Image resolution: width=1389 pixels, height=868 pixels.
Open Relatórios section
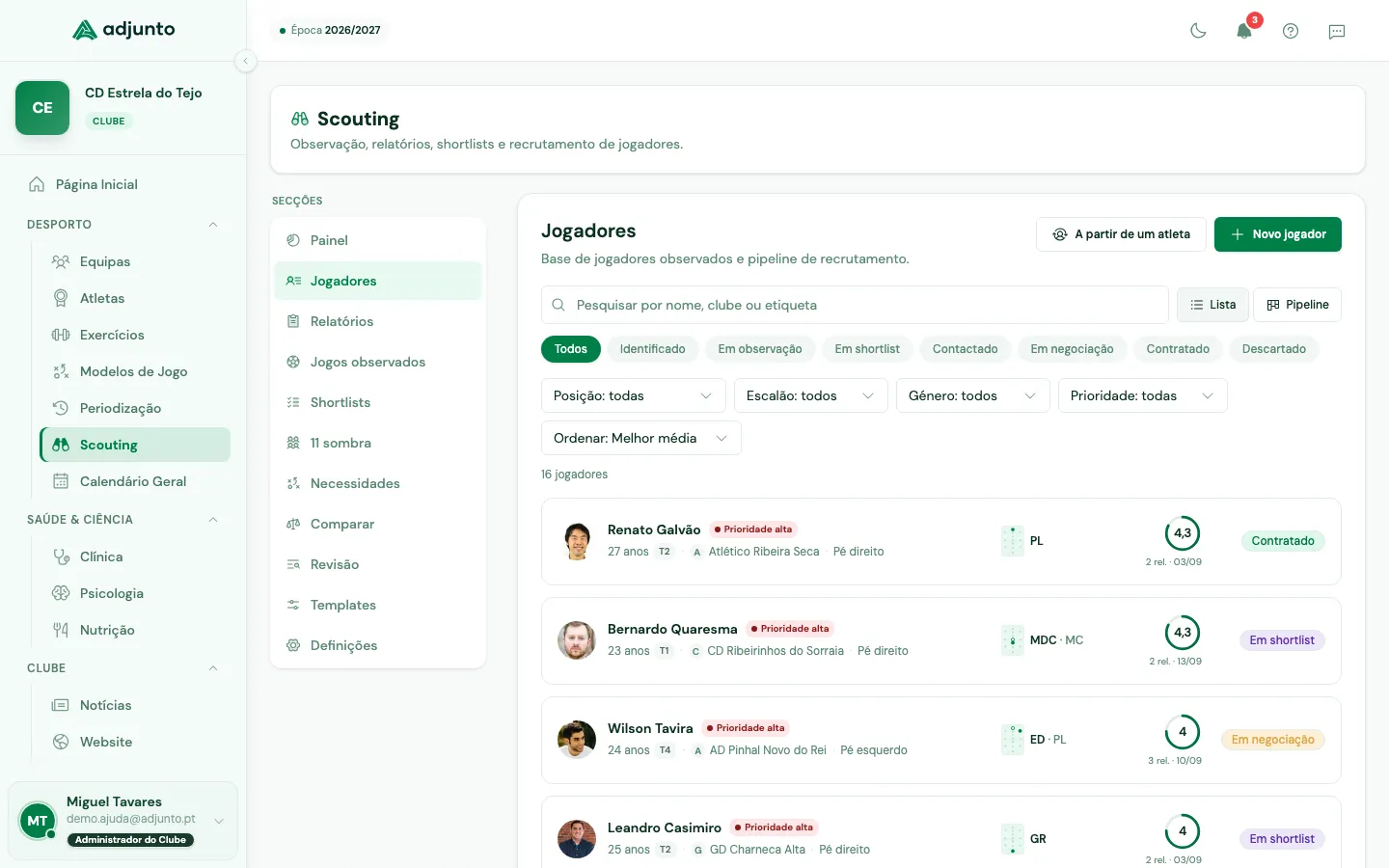click(378, 321)
